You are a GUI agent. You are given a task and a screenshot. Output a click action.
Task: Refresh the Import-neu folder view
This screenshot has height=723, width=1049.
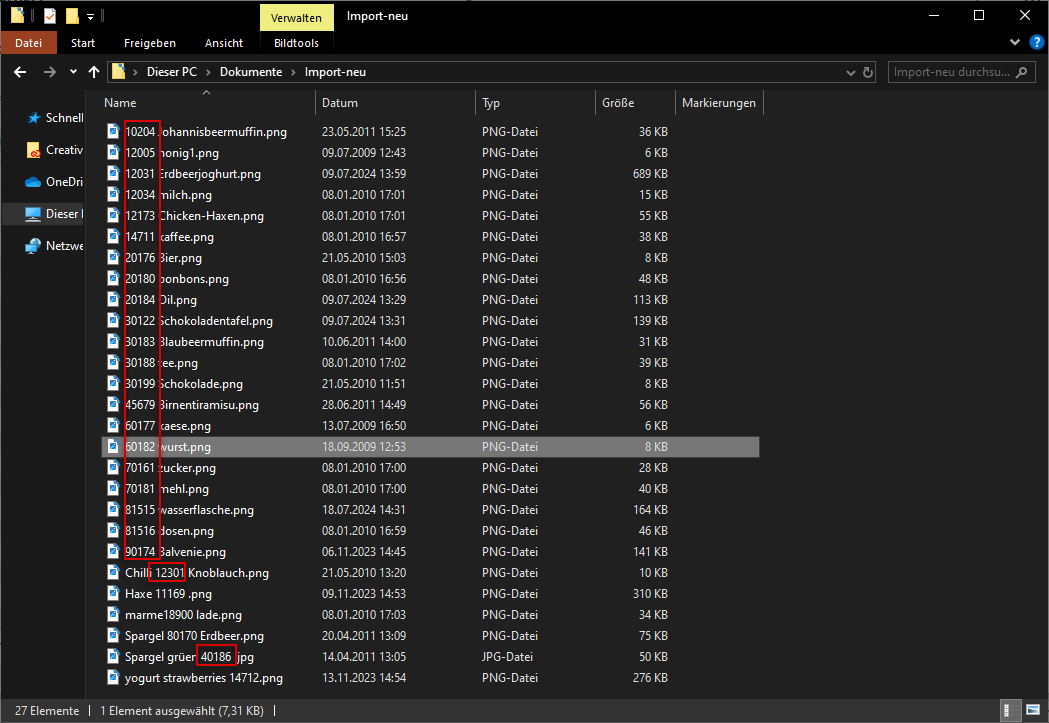click(x=867, y=72)
